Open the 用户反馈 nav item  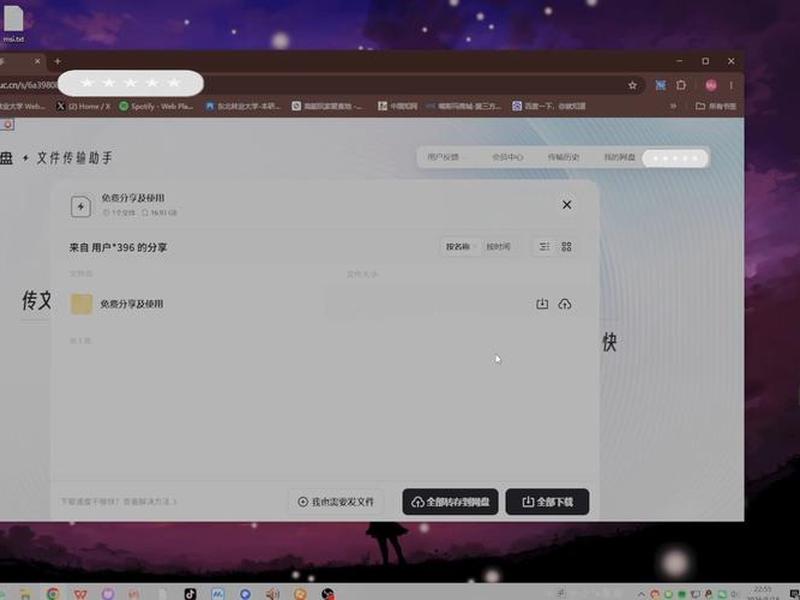point(443,157)
